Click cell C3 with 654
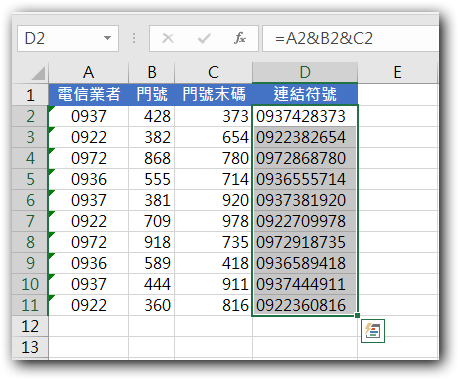The image size is (459, 380). pyautogui.click(x=213, y=137)
